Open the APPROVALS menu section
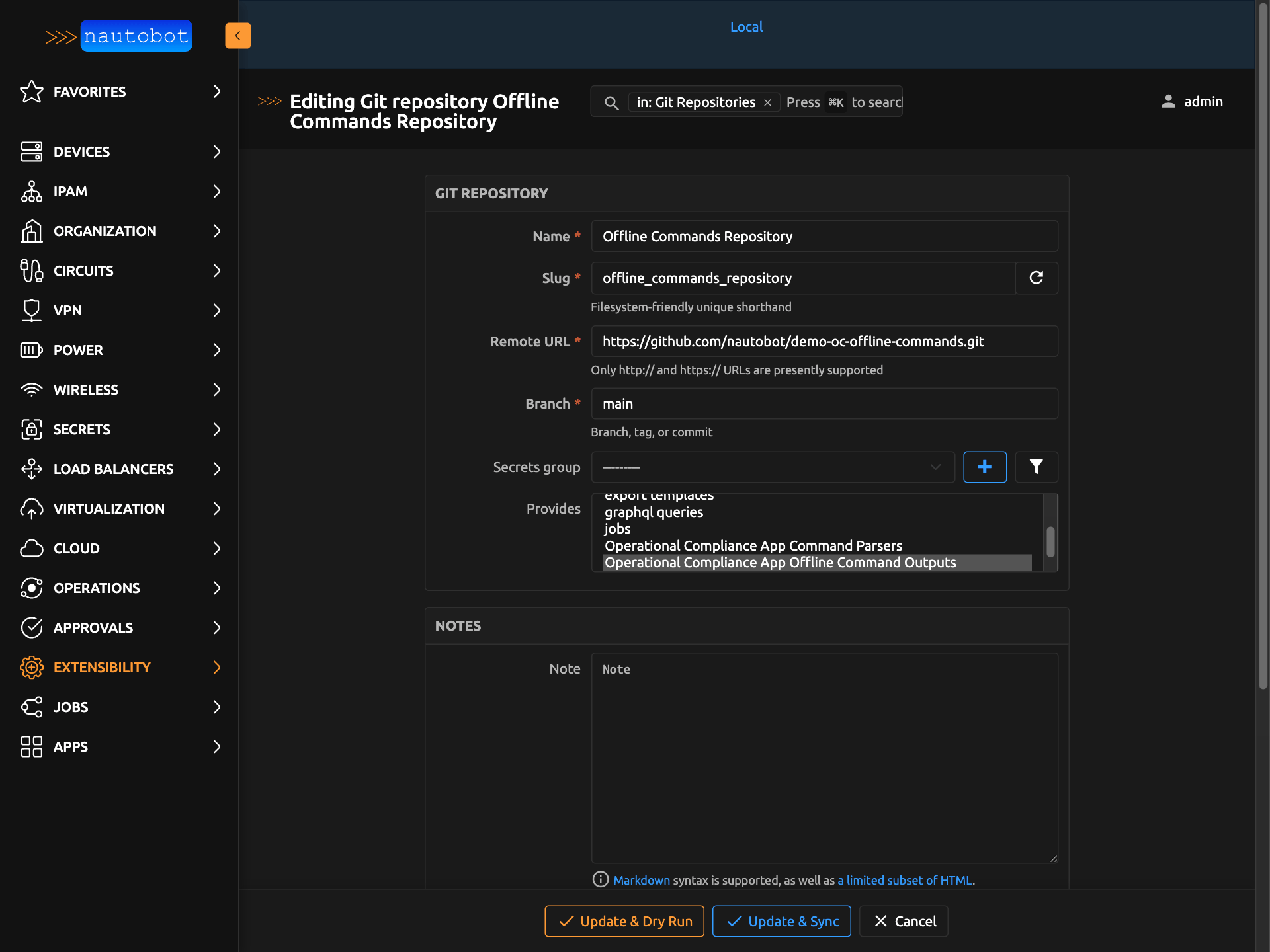Image resolution: width=1270 pixels, height=952 pixels. 119,627
